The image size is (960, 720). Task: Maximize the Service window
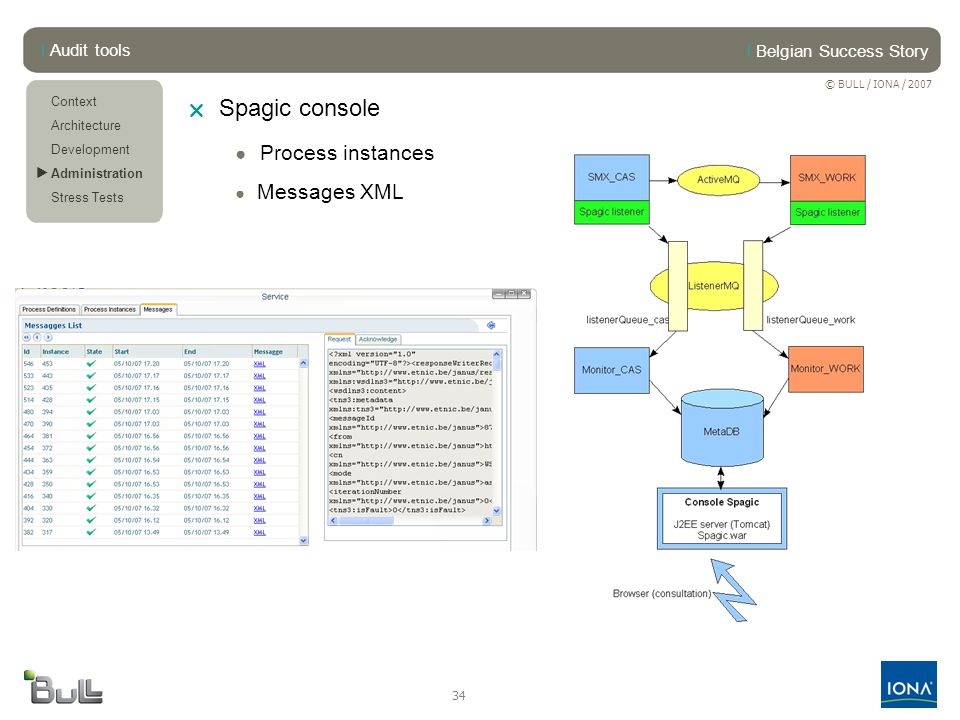click(511, 294)
